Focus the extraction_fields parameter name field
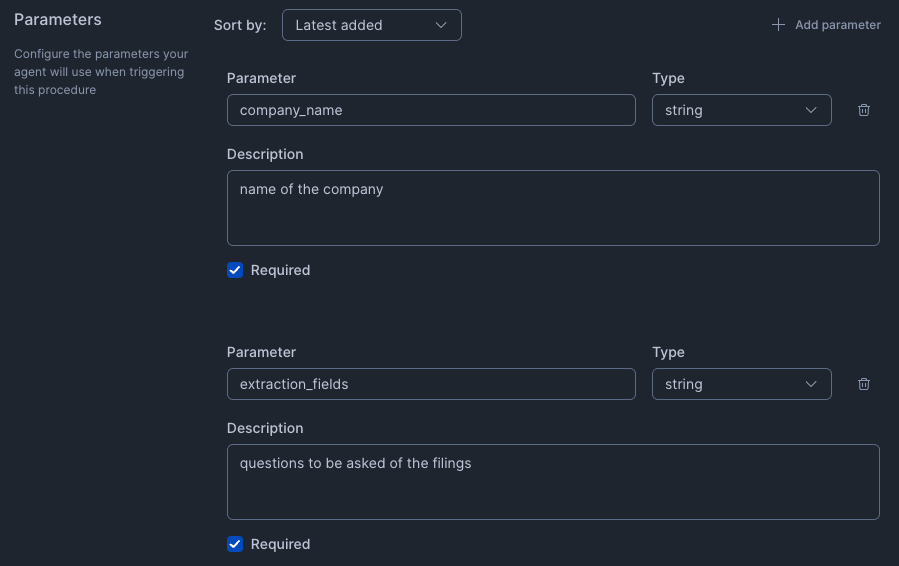This screenshot has height=566, width=899. 431,384
